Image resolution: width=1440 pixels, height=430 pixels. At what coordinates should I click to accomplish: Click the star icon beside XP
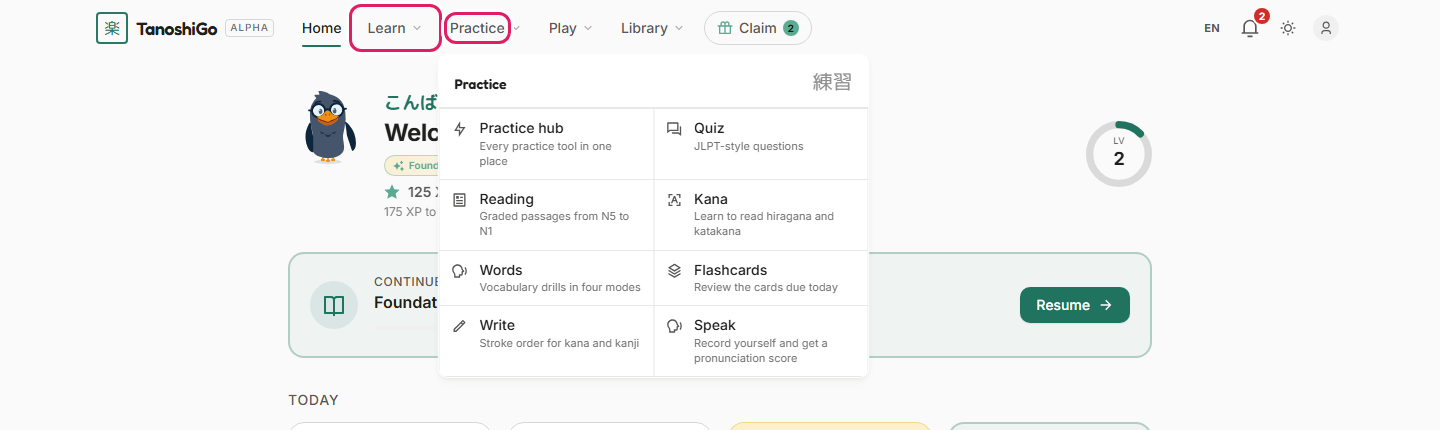click(x=392, y=192)
